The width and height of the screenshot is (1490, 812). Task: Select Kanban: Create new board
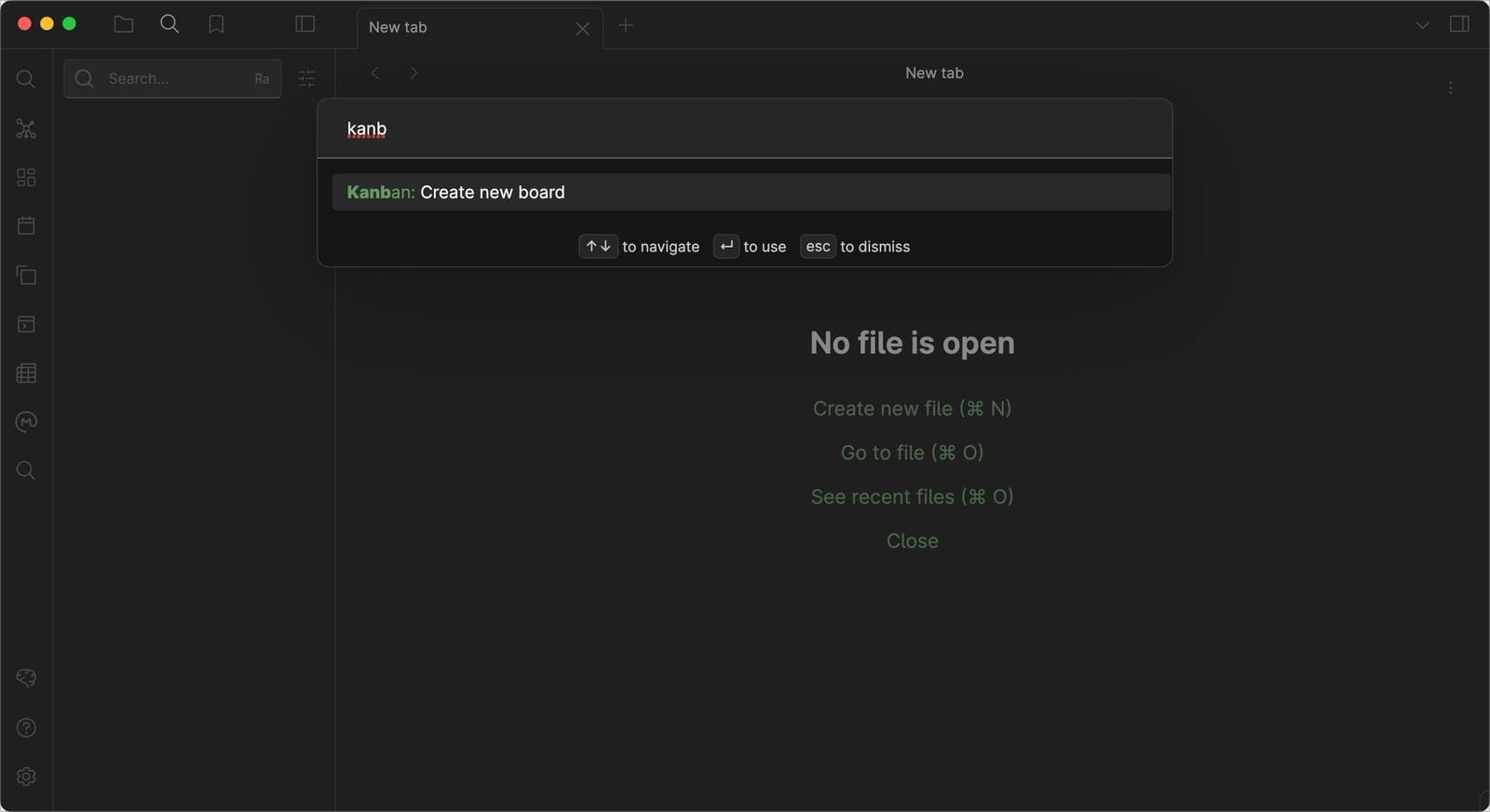click(751, 192)
